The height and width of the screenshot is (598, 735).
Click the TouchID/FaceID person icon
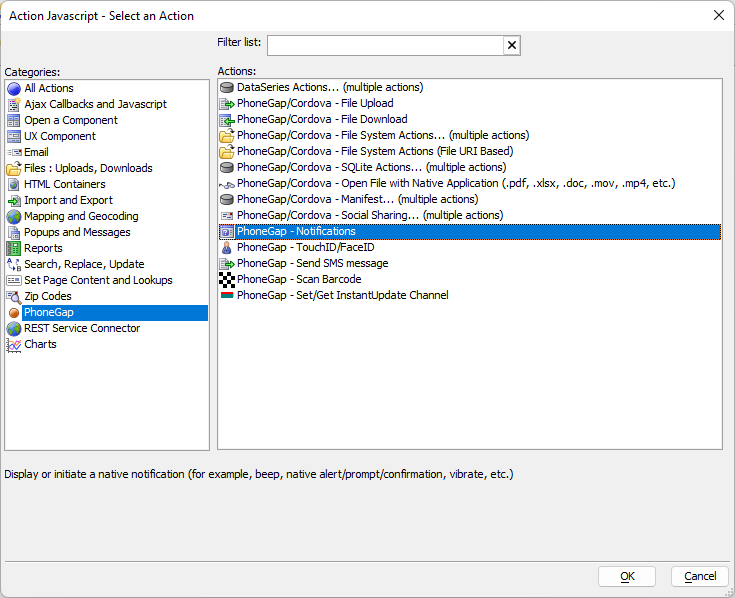[227, 247]
